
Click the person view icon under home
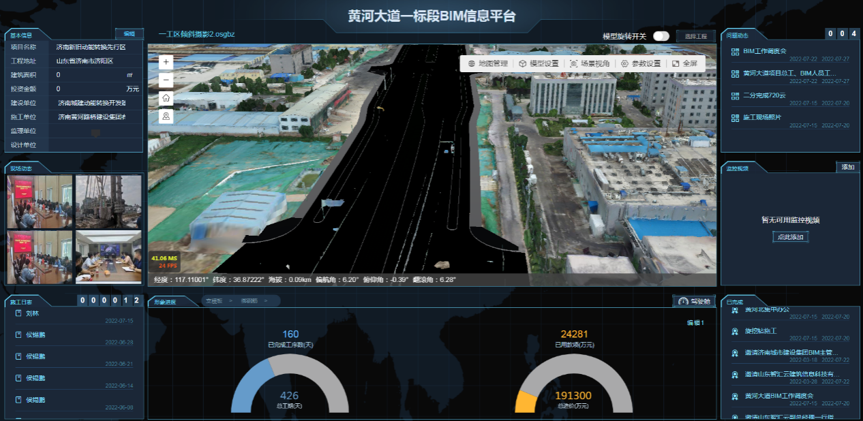tap(165, 116)
